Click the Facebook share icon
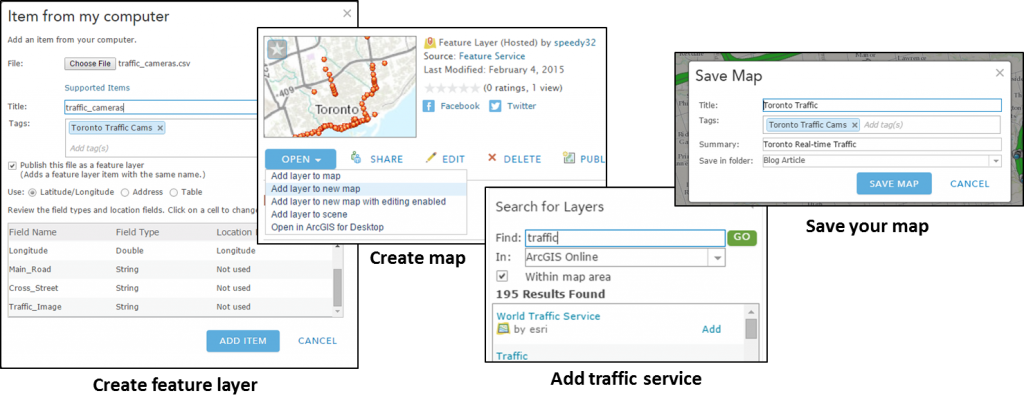1024x409 pixels. [x=428, y=106]
